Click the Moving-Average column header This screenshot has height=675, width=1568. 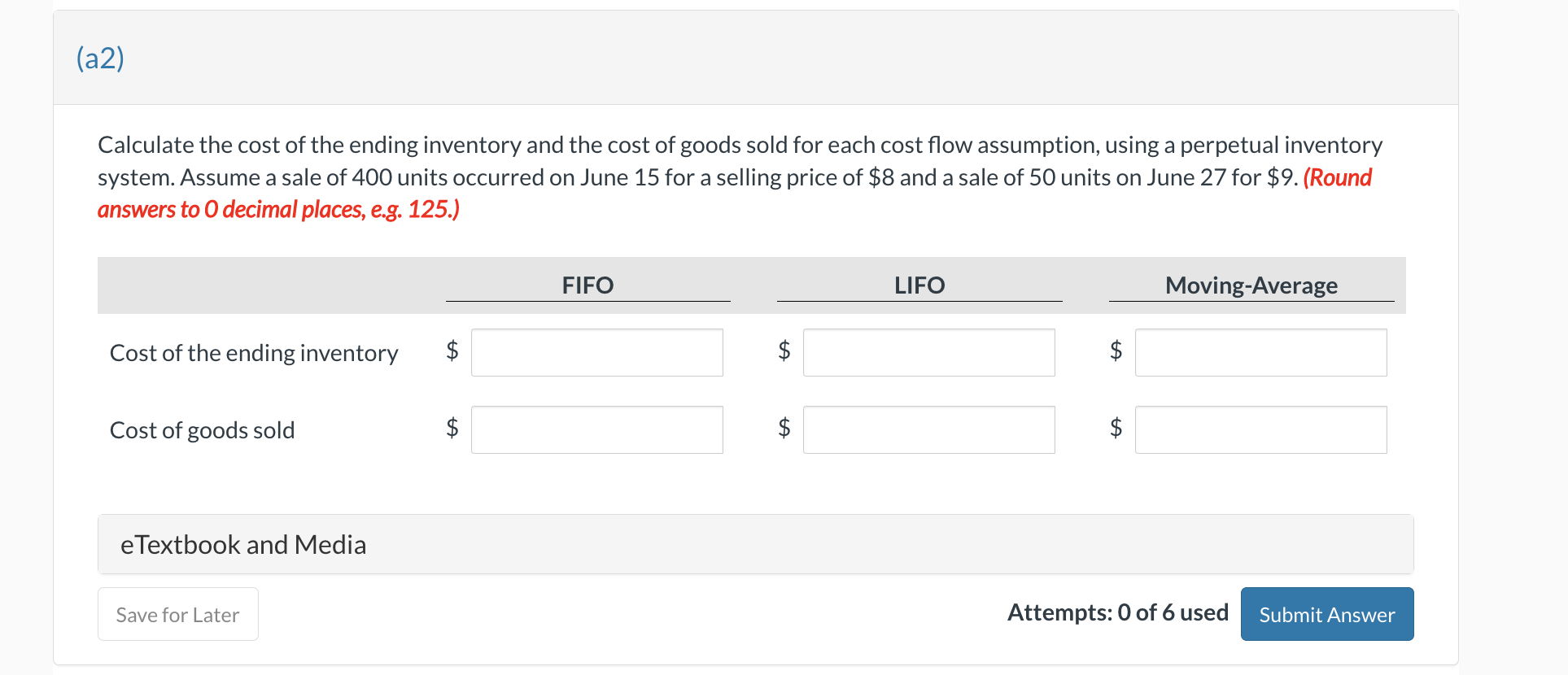[1251, 285]
